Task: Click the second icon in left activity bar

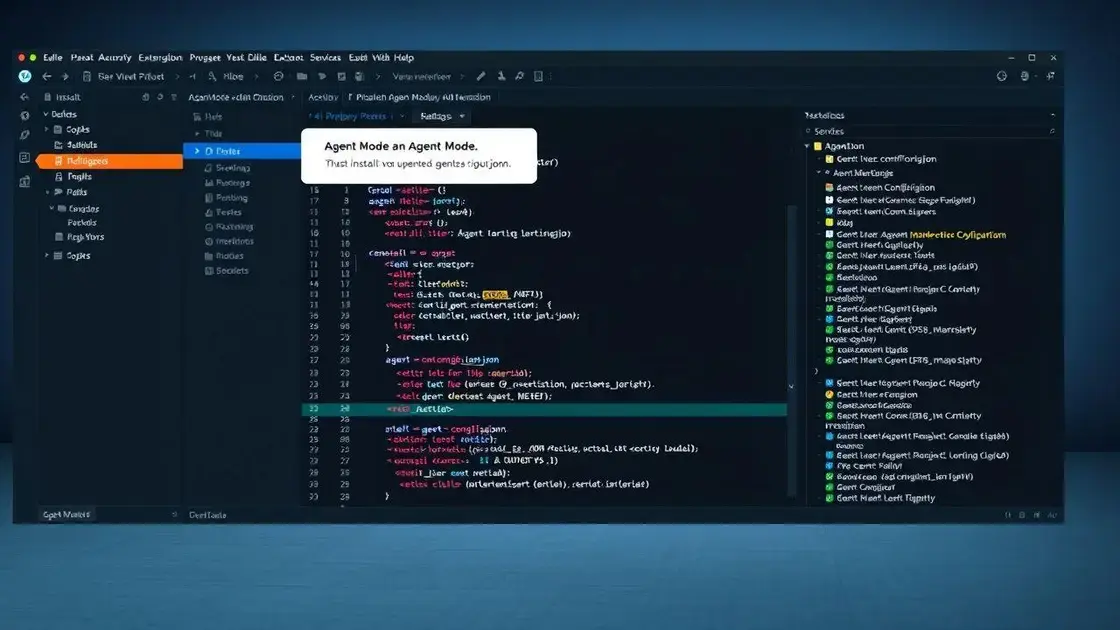Action: (x=25, y=116)
